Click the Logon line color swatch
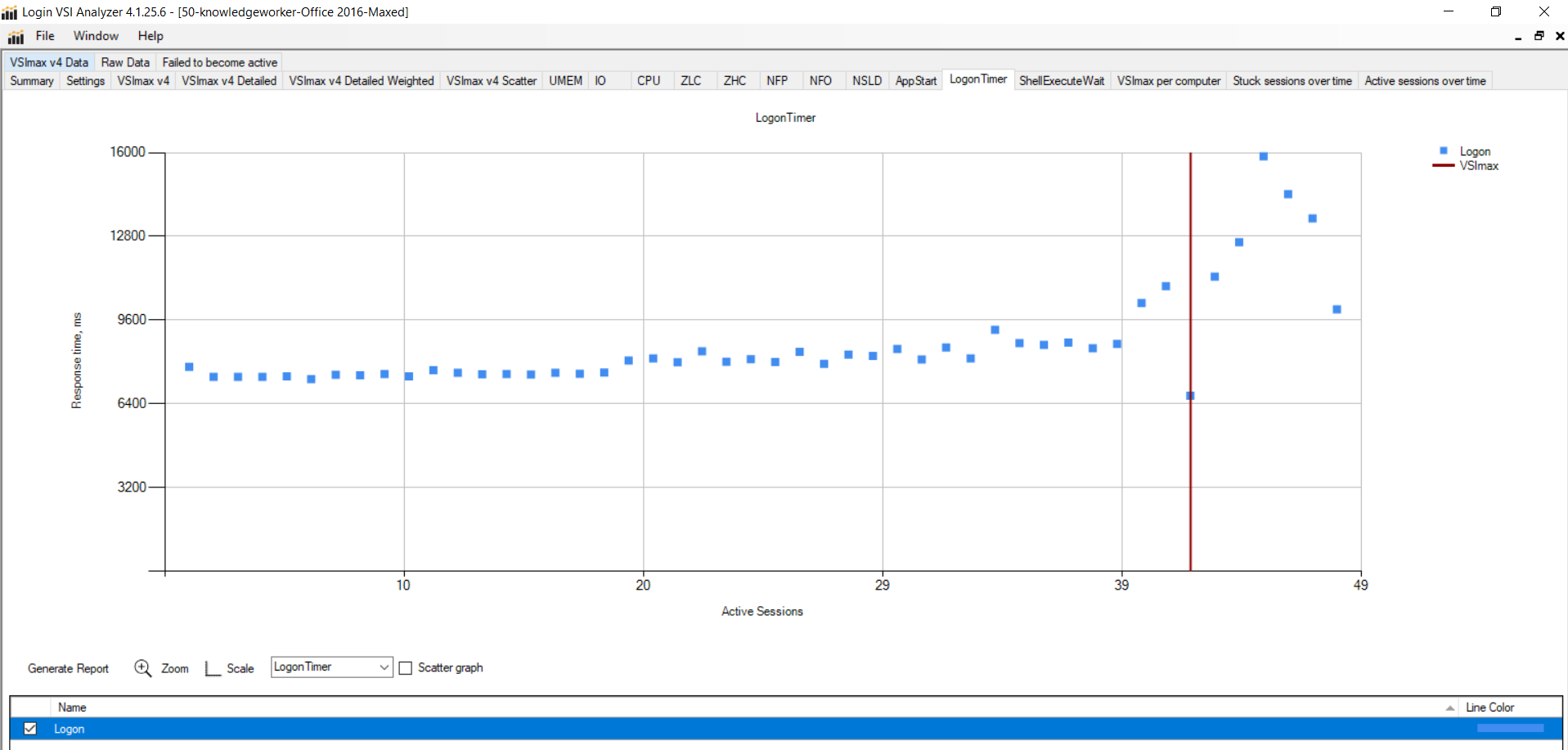This screenshot has height=750, width=1568. pyautogui.click(x=1510, y=728)
